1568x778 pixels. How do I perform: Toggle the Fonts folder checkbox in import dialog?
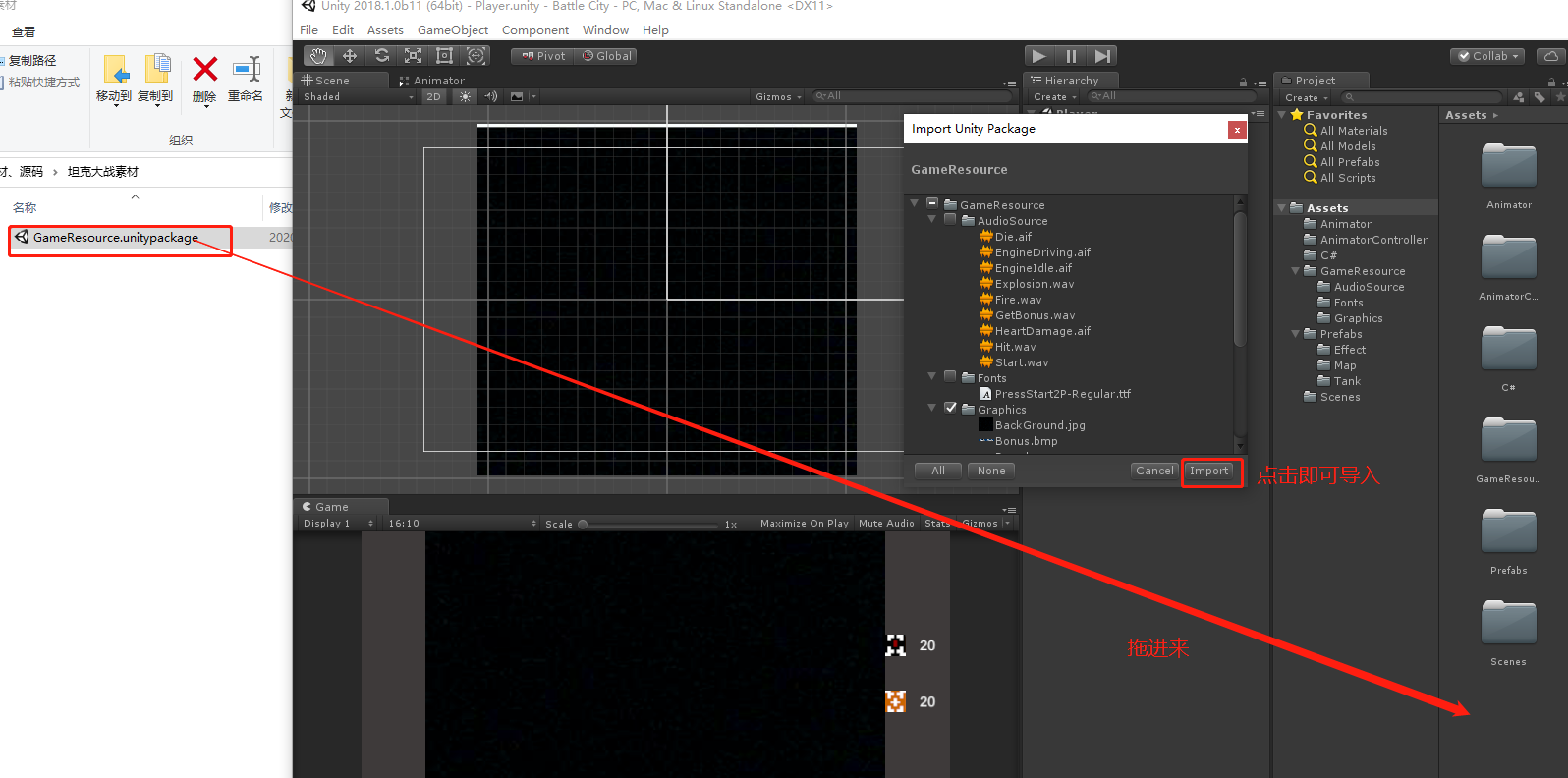(x=950, y=377)
